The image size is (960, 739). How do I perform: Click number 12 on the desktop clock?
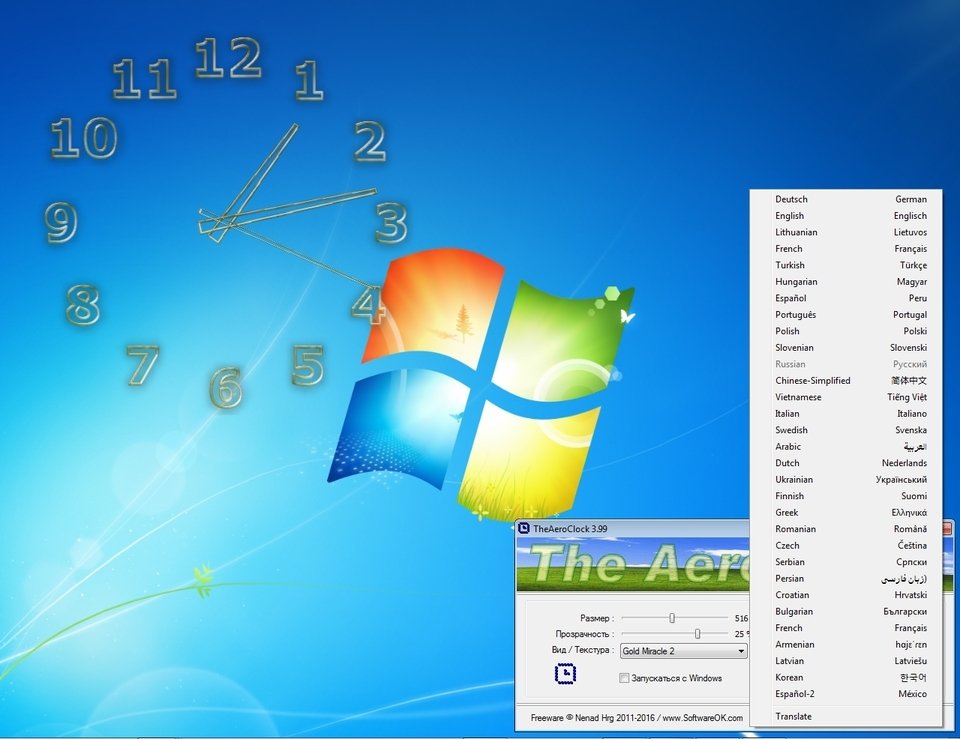228,58
